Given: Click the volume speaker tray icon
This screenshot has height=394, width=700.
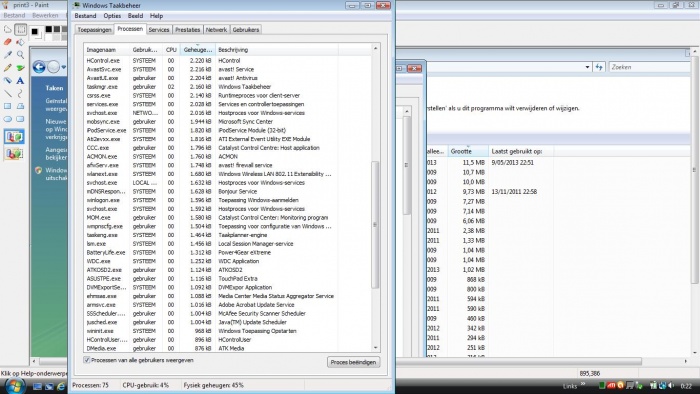Looking at the screenshot, I should click(x=671, y=385).
